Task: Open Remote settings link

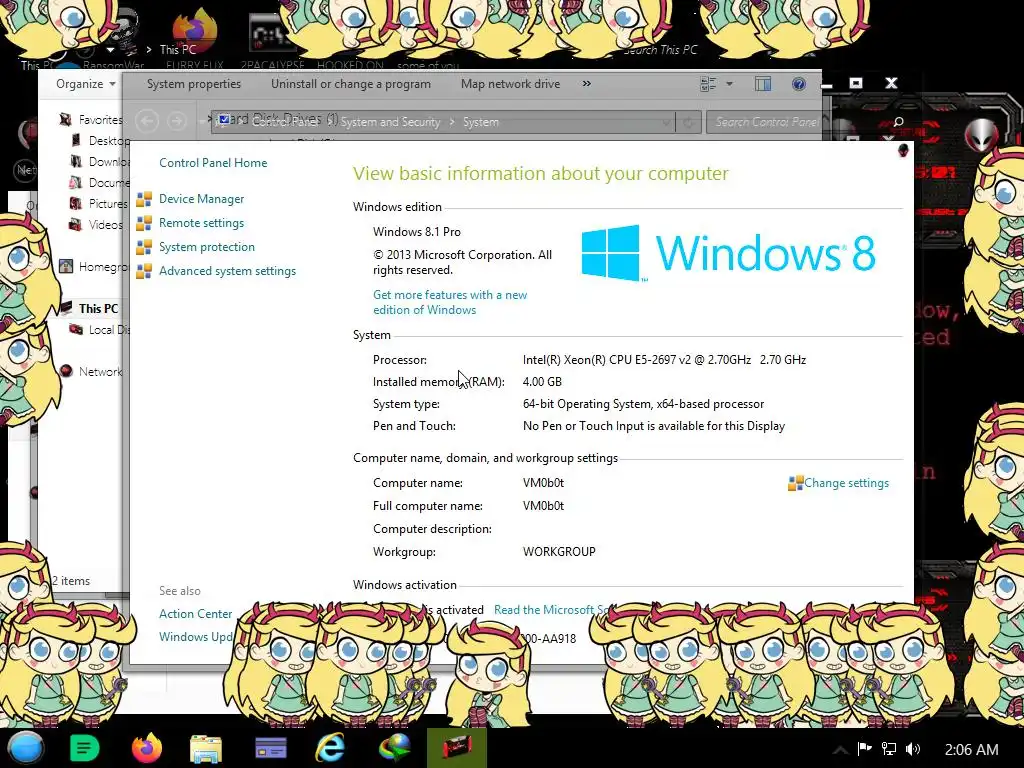Action: (x=201, y=223)
